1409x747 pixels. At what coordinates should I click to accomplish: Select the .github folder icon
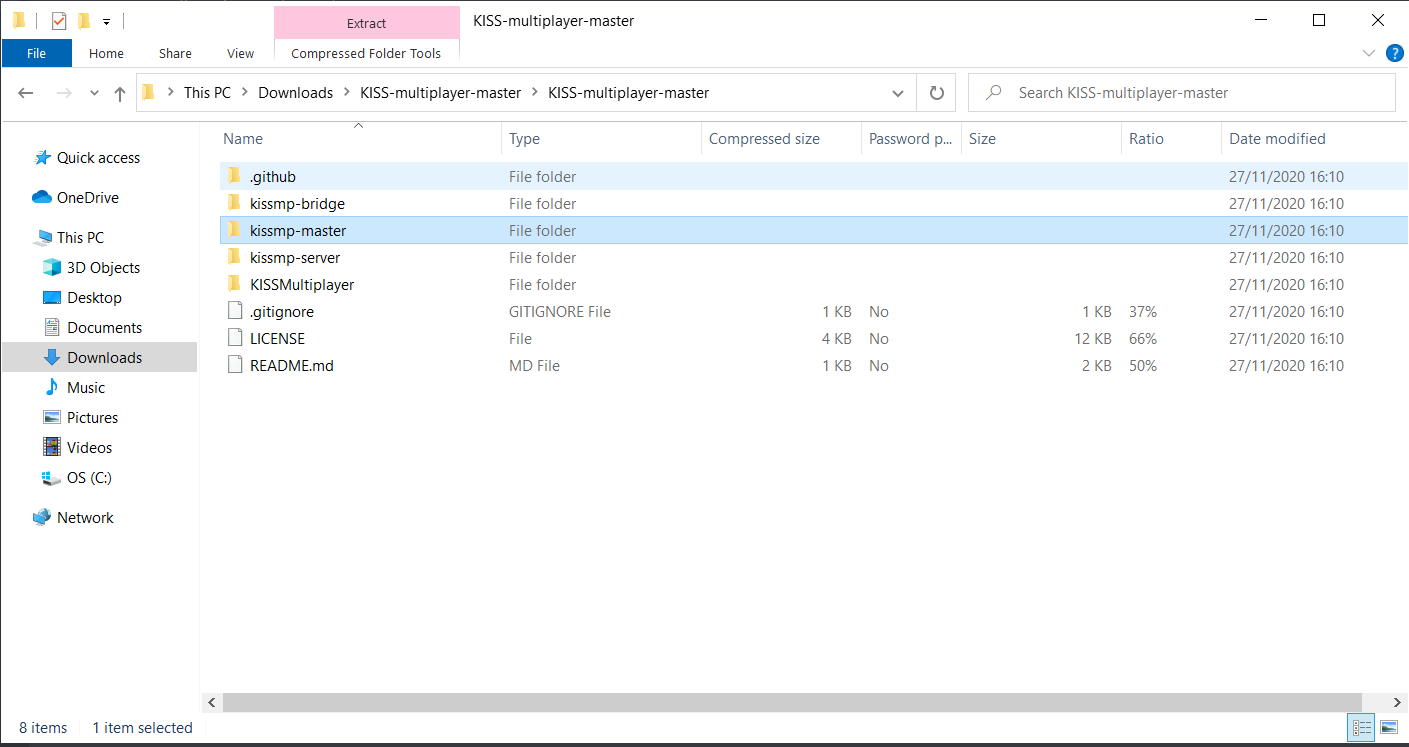coord(234,176)
